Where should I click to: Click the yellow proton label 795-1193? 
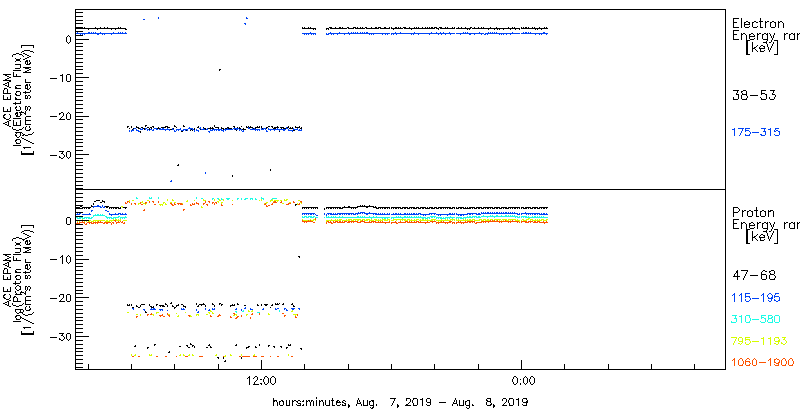(759, 341)
